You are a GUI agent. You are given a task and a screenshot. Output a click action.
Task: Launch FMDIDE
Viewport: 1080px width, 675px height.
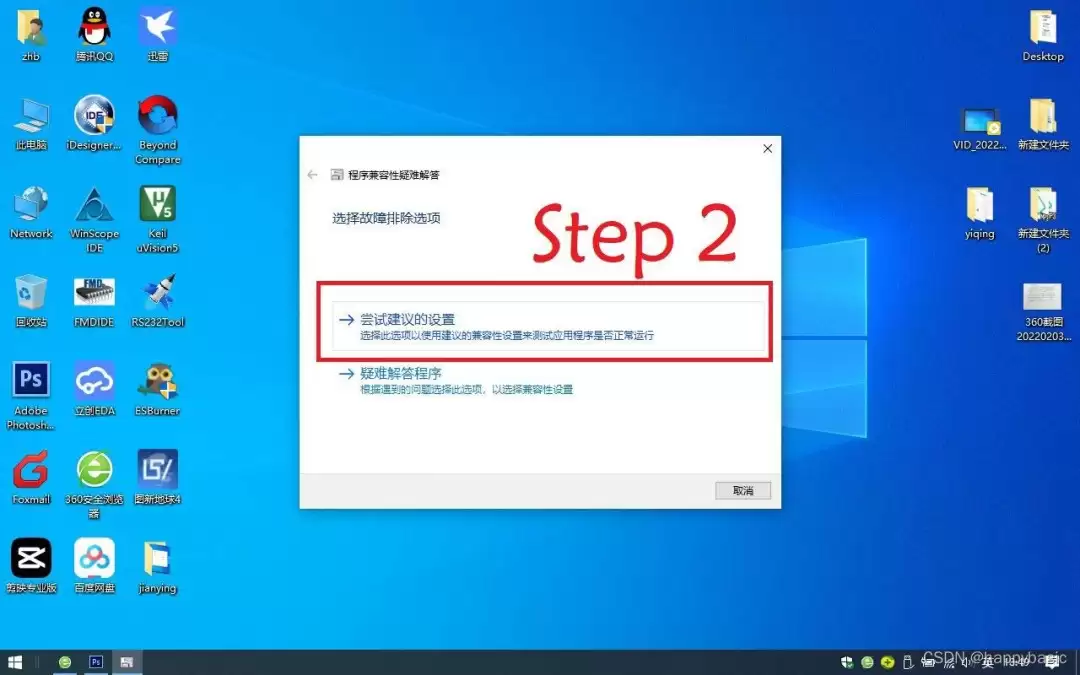(93, 293)
